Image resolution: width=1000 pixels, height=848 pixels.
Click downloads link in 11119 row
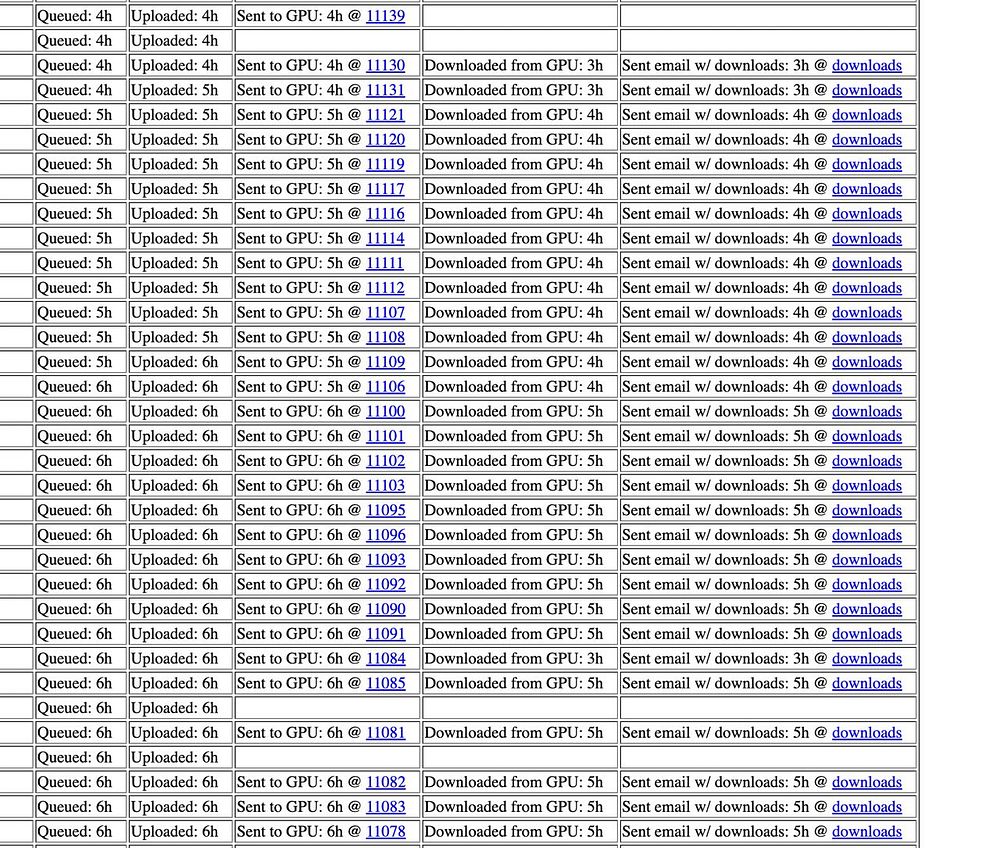867,164
